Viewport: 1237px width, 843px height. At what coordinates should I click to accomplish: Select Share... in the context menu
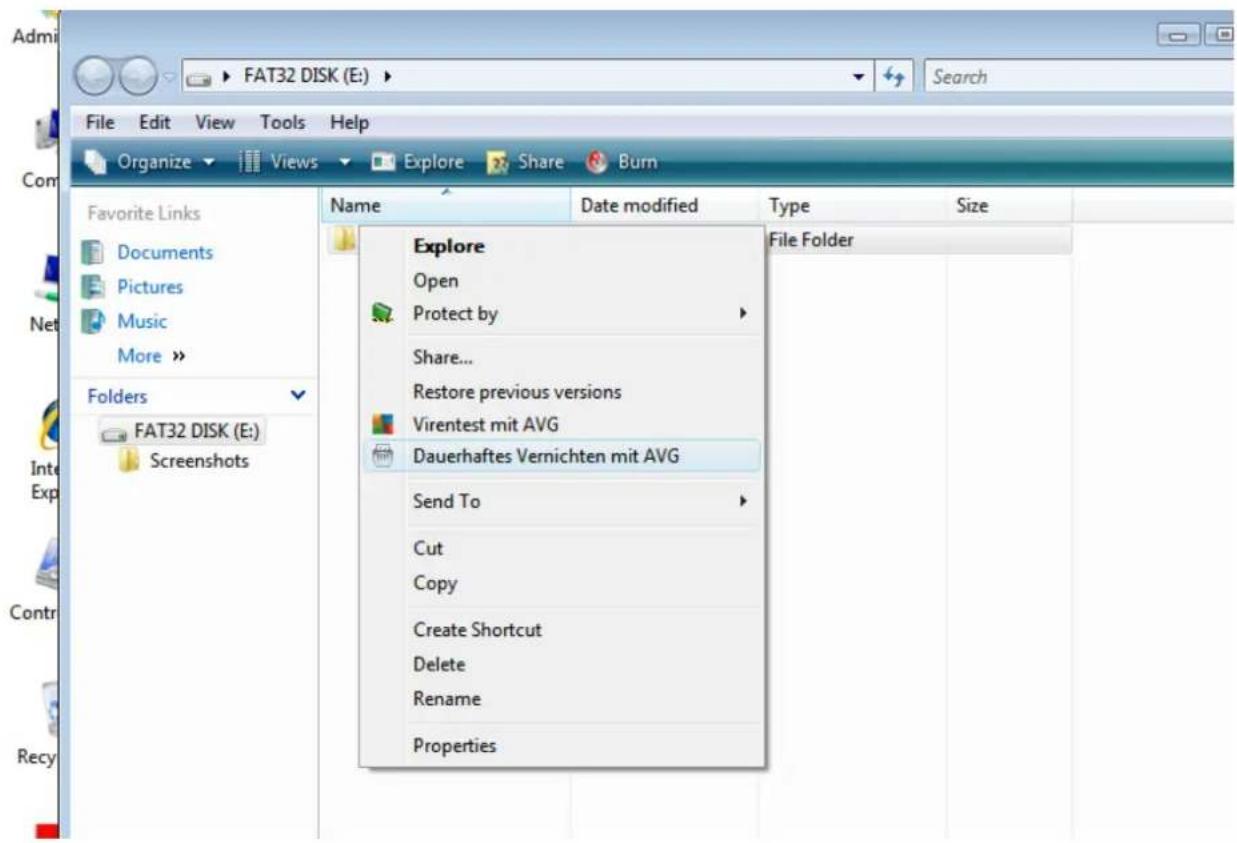[x=561, y=357]
